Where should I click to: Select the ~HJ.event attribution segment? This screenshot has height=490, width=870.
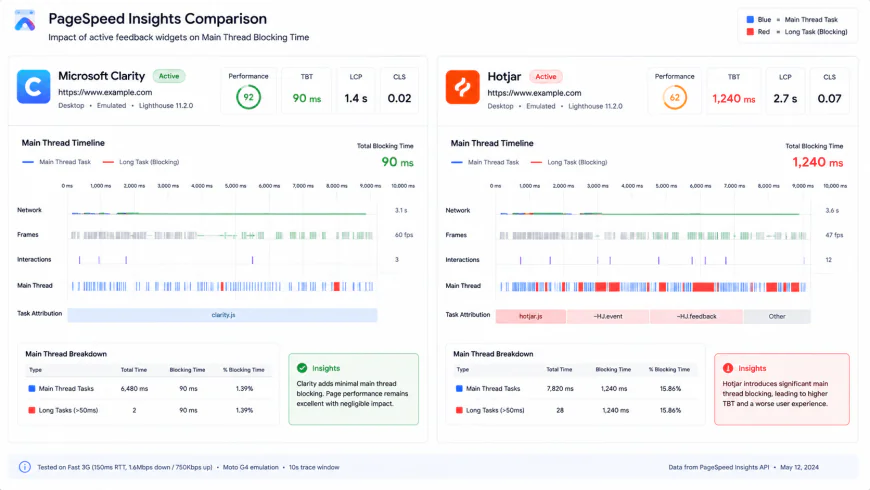(608, 316)
